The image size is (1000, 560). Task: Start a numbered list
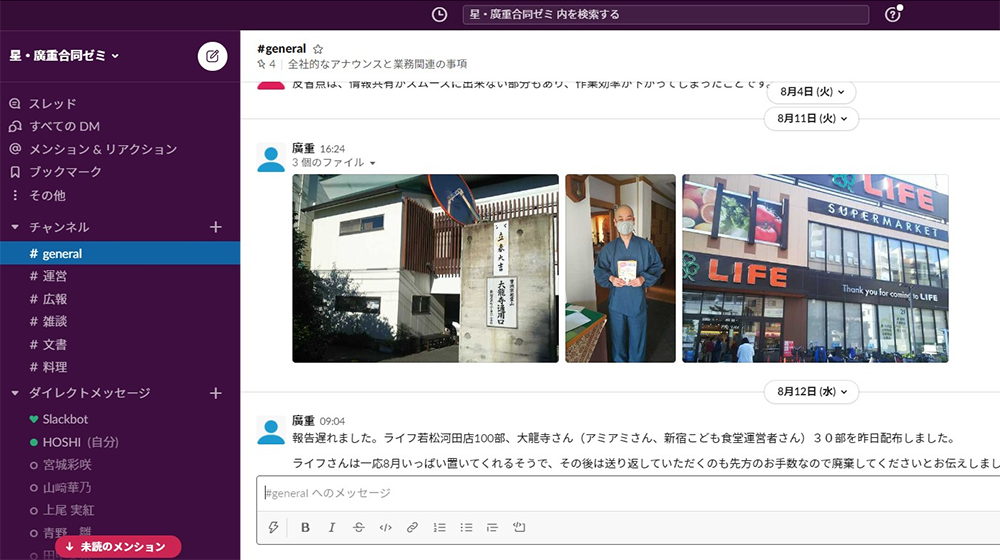(439, 527)
